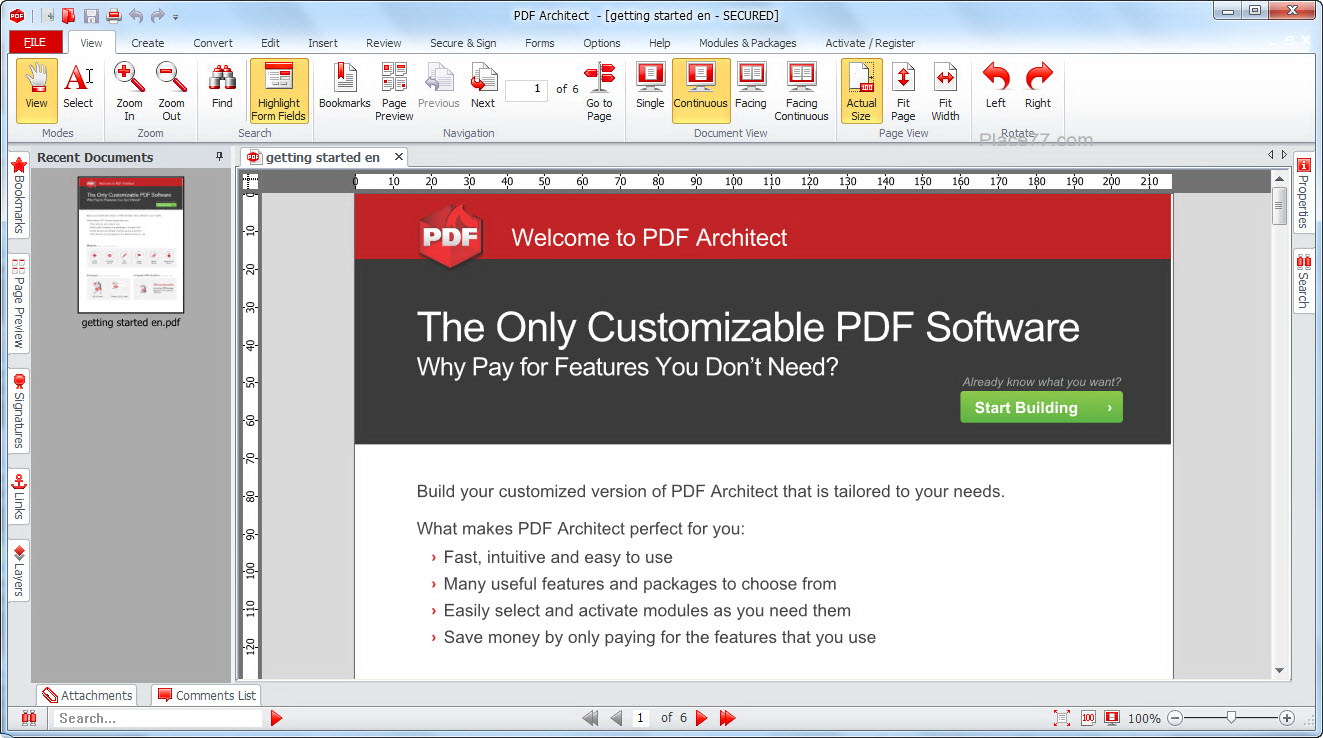Screen dimensions: 1323x738
Task: Rotate the page Right
Action: tap(1038, 86)
